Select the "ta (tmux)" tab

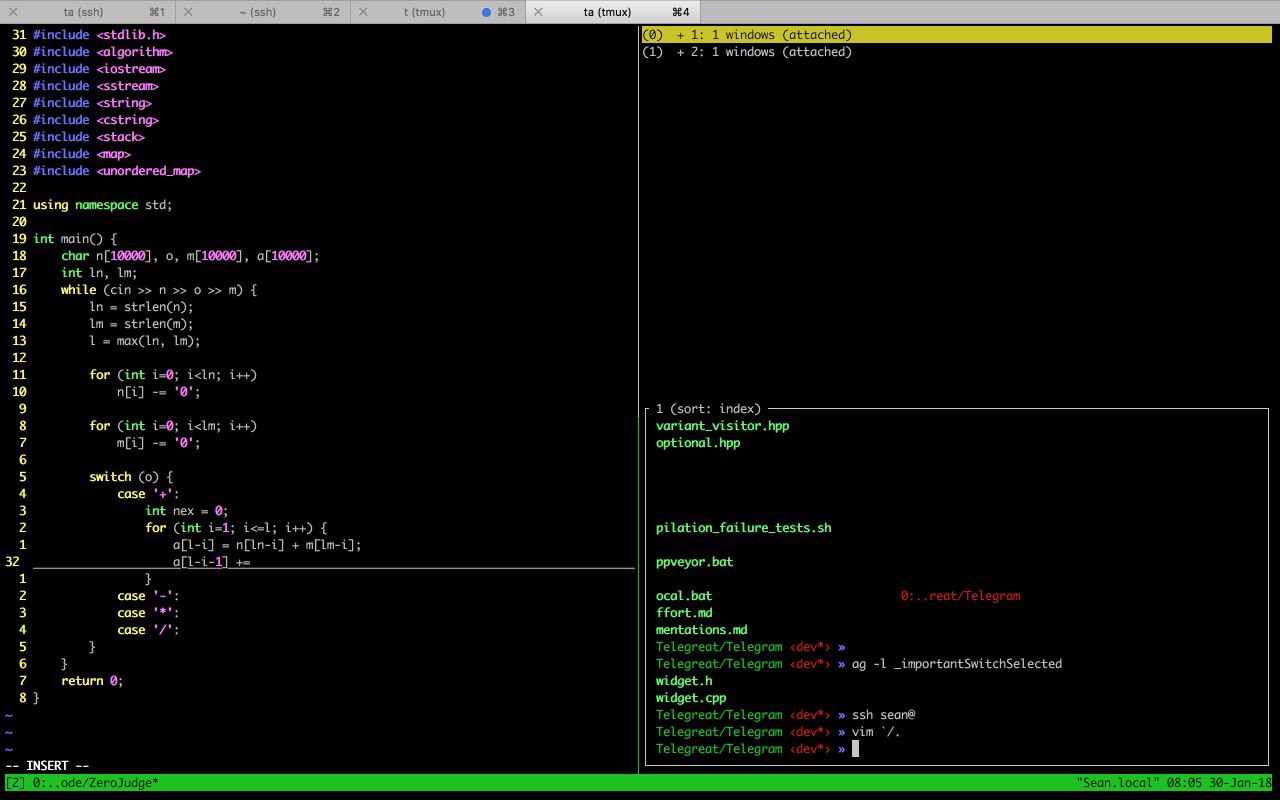pos(613,12)
